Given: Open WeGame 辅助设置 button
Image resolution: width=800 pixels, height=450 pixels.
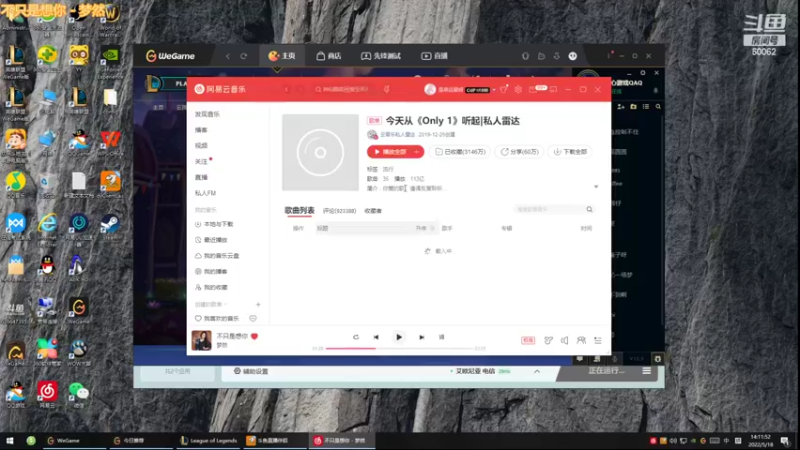Looking at the screenshot, I should click(251, 371).
